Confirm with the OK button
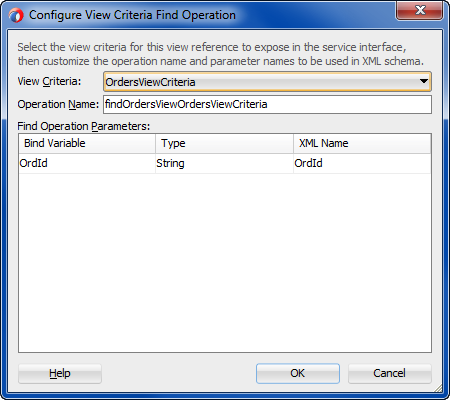450x400 pixels. click(x=298, y=373)
